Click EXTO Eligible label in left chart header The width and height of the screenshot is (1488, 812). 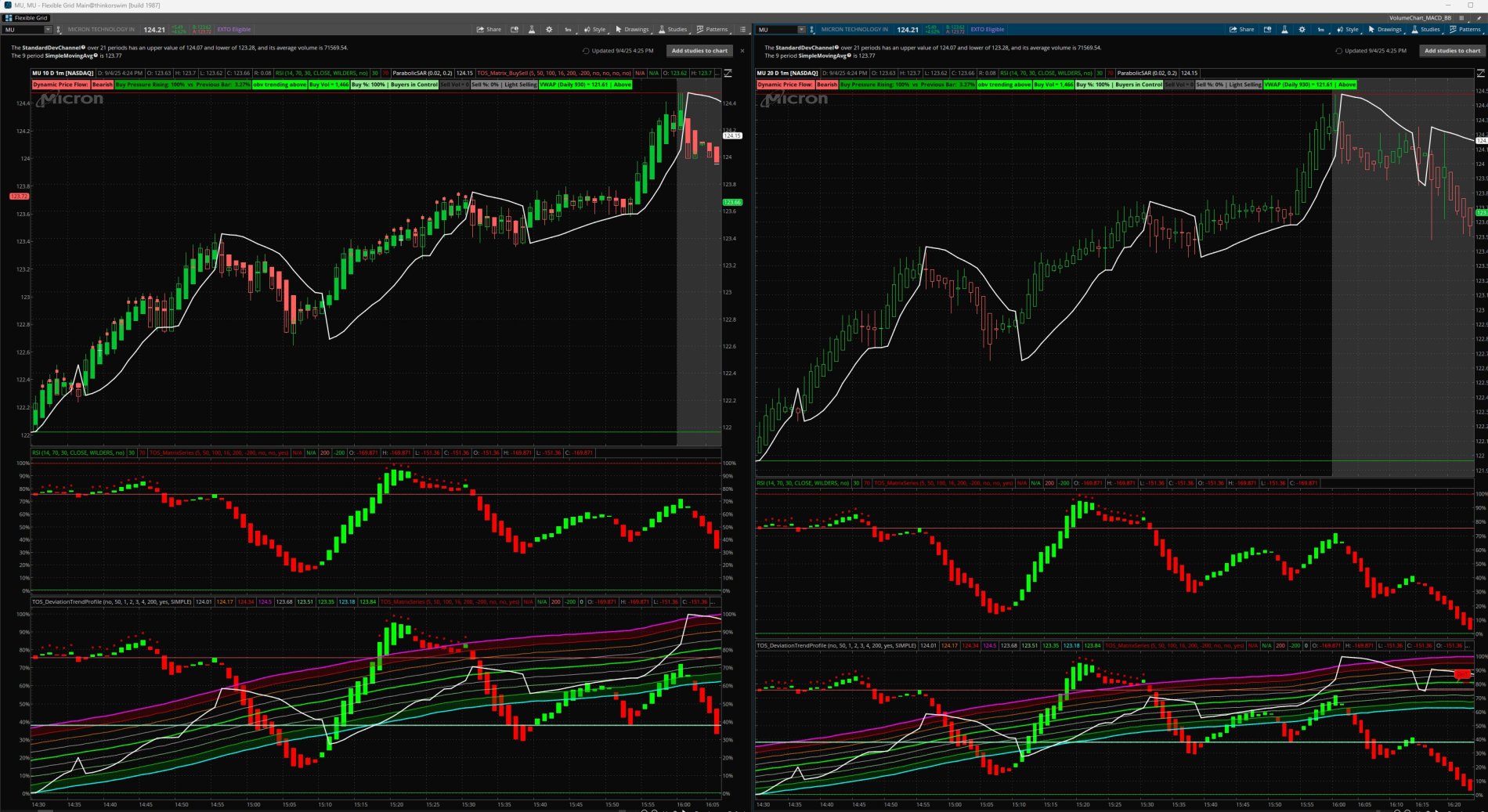pyautogui.click(x=234, y=30)
